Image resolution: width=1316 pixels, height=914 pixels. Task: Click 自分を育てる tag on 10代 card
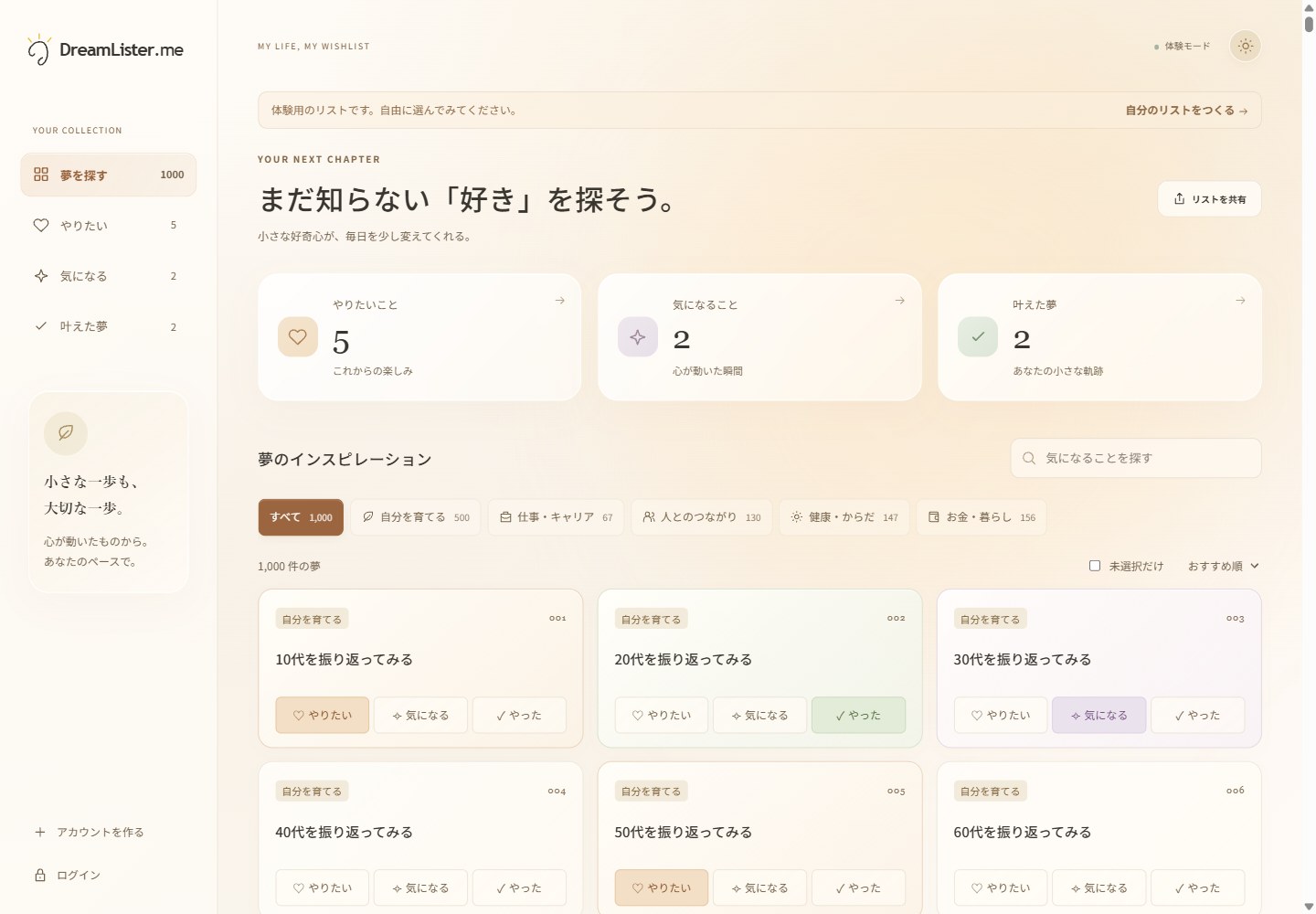pyautogui.click(x=312, y=619)
